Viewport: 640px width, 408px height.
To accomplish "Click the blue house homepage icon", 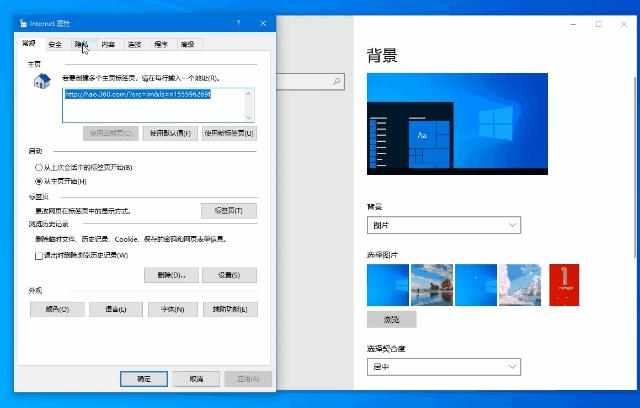I will [x=42, y=81].
